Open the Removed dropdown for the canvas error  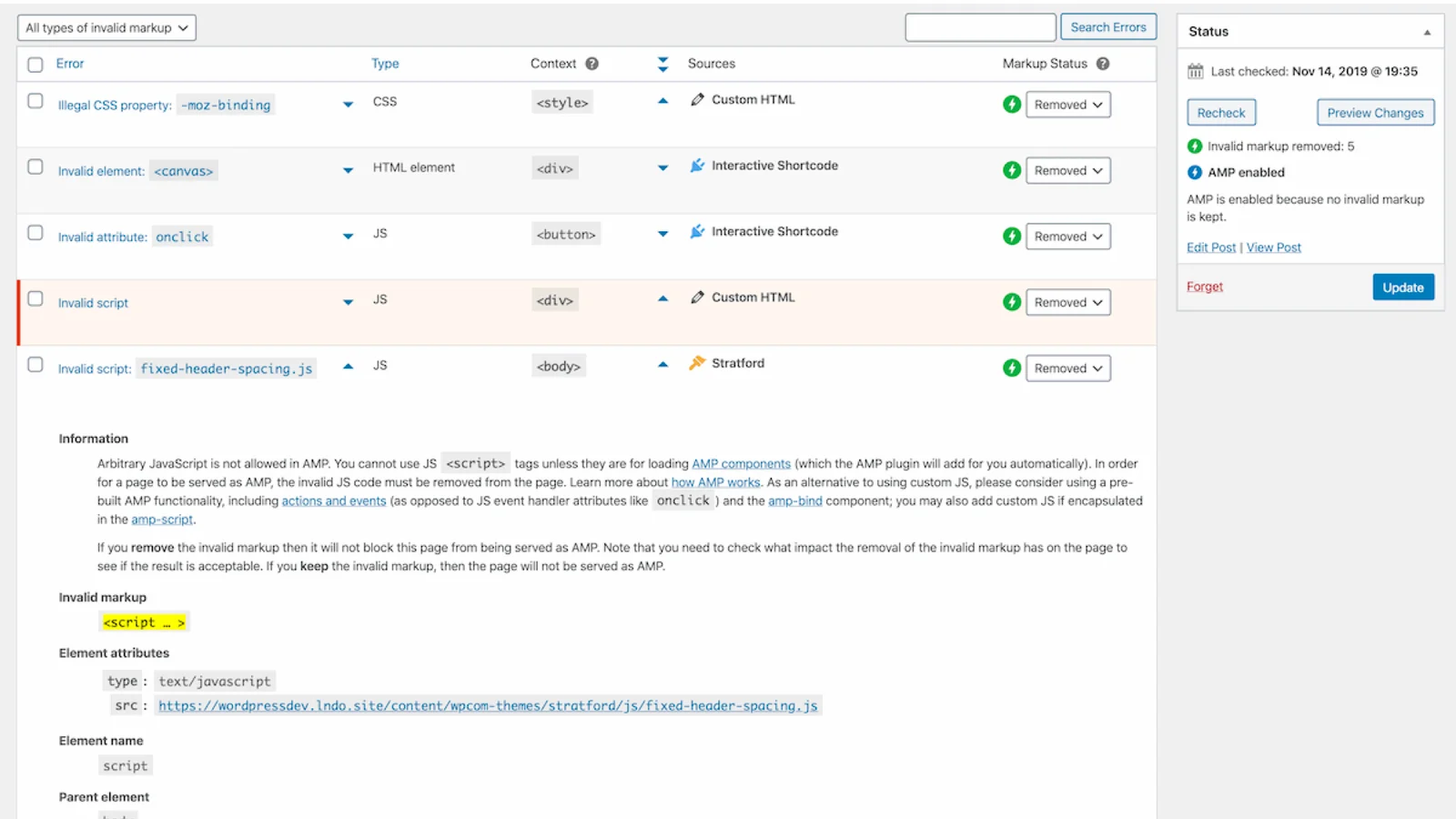1067,170
